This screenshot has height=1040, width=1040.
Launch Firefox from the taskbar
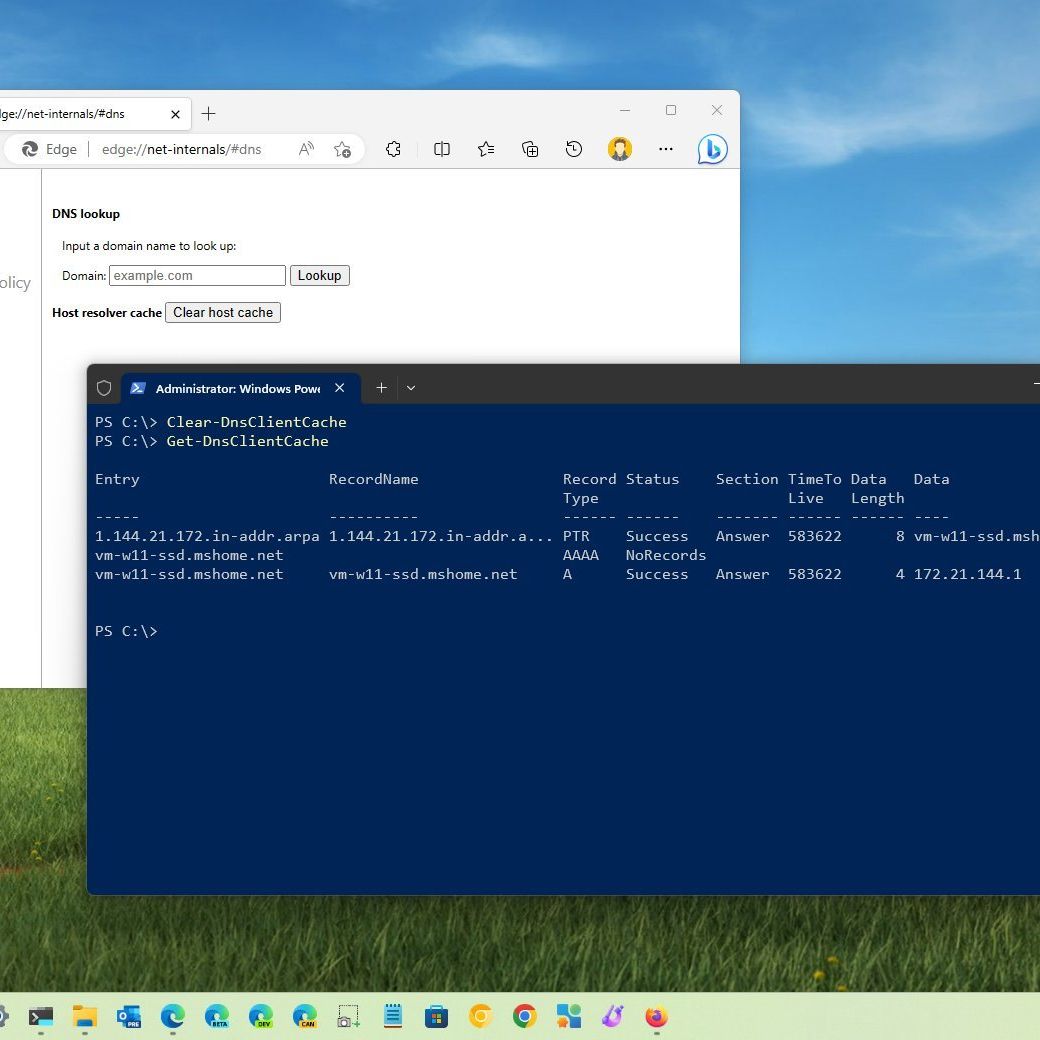656,1017
